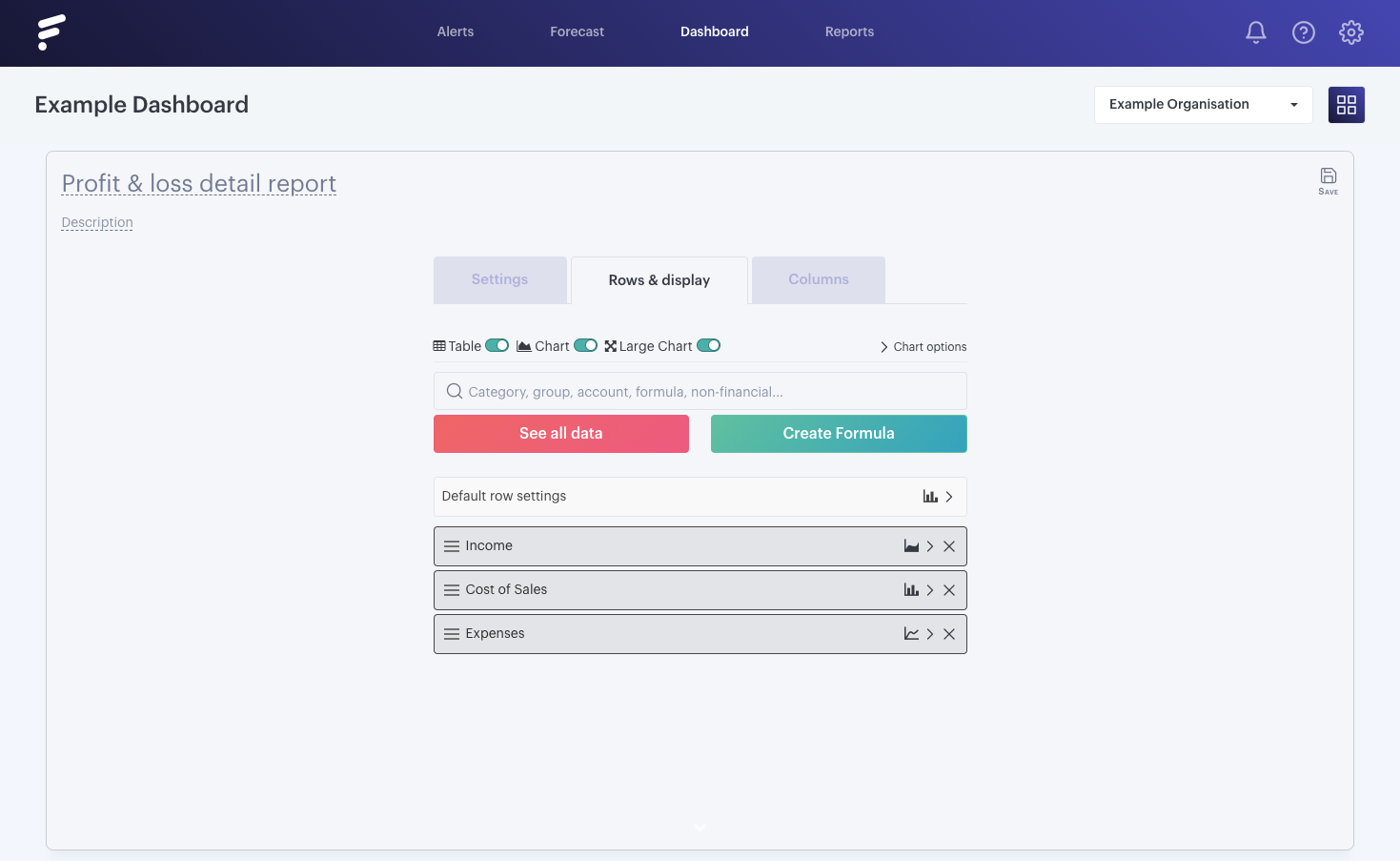The width and height of the screenshot is (1400, 861).
Task: Remove the Income row
Action: pos(949,546)
